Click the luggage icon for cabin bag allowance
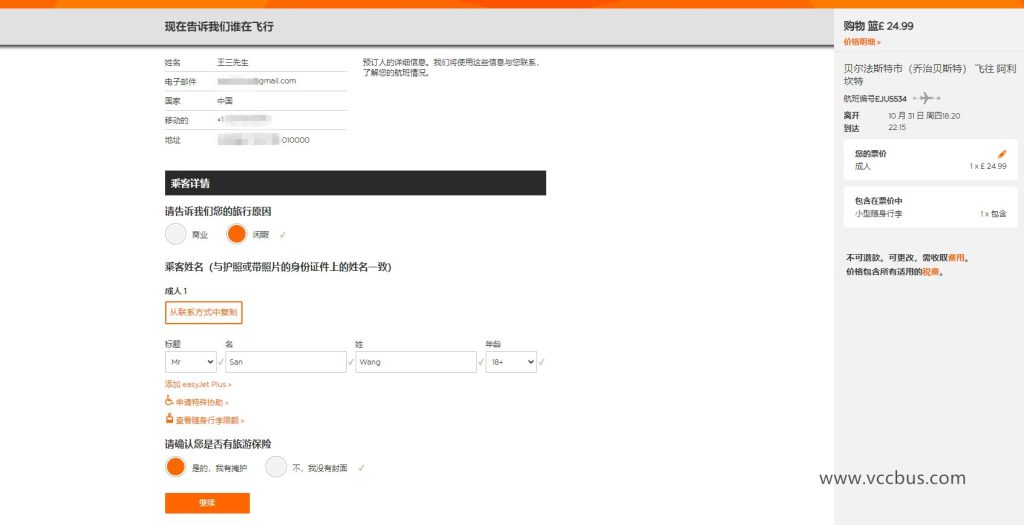Screen dimensions: 1024x525 tap(169, 420)
